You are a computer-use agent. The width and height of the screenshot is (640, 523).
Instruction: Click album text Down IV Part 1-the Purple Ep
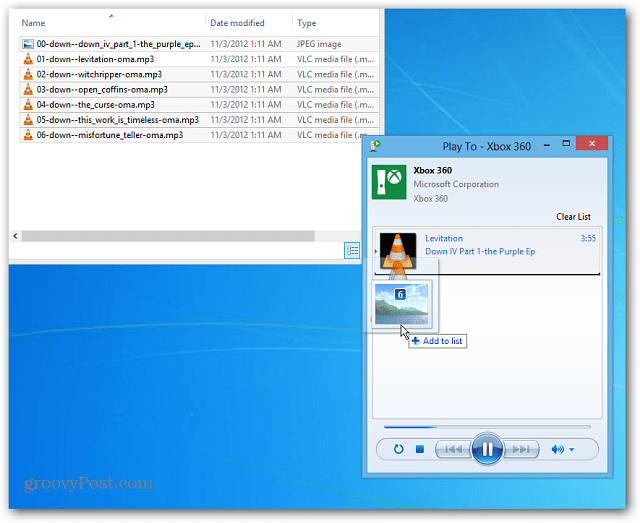[480, 251]
